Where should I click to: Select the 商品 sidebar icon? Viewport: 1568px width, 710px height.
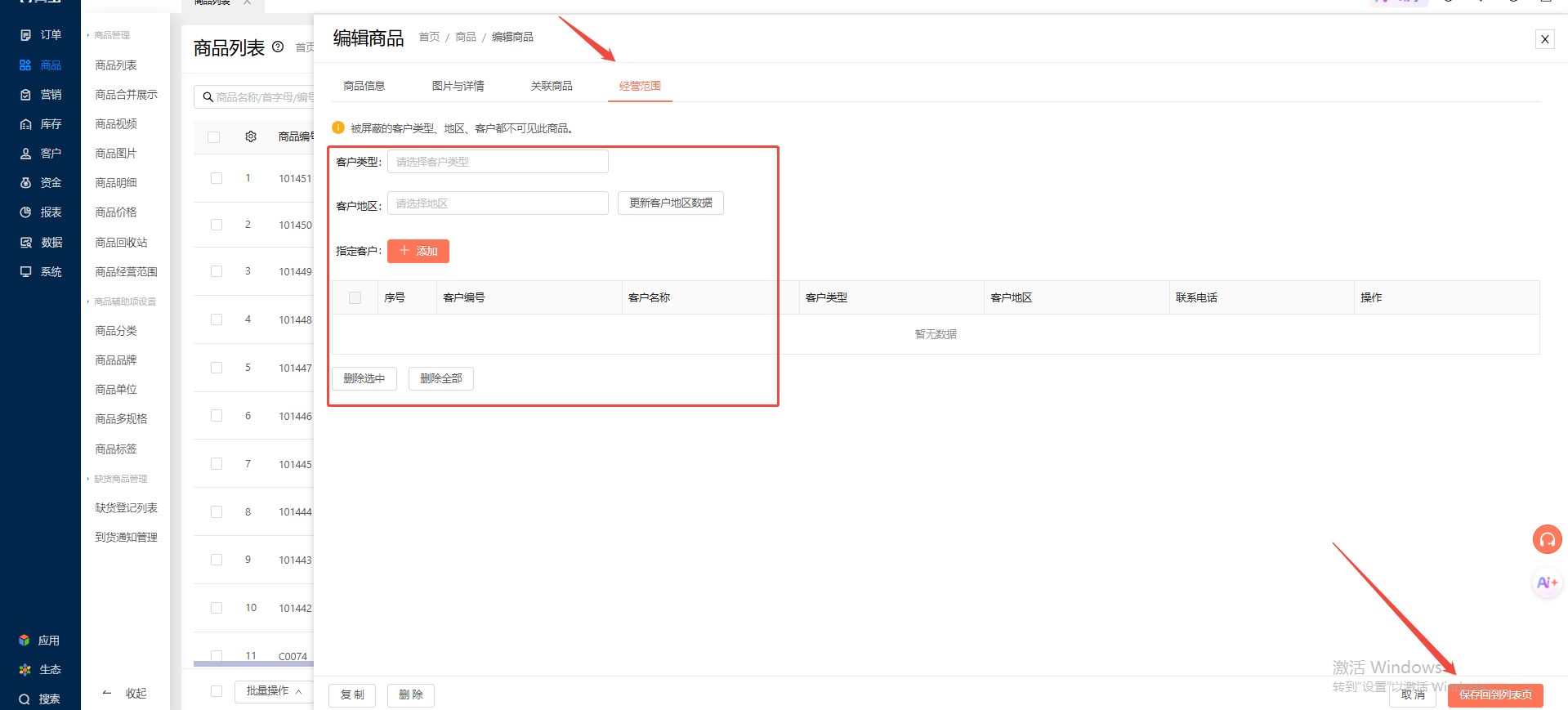(25, 65)
